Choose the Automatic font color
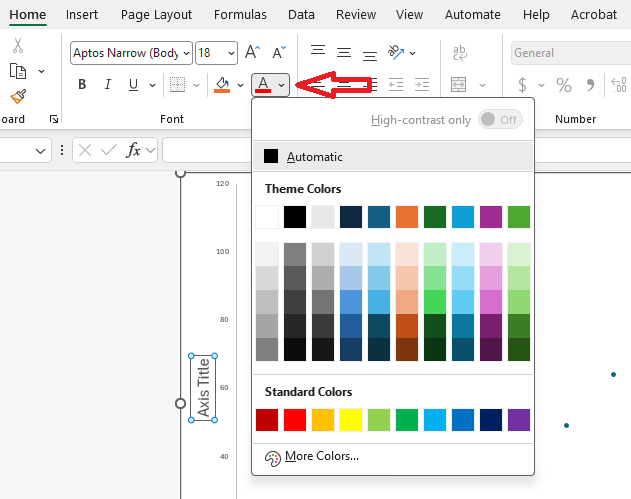 pos(393,156)
